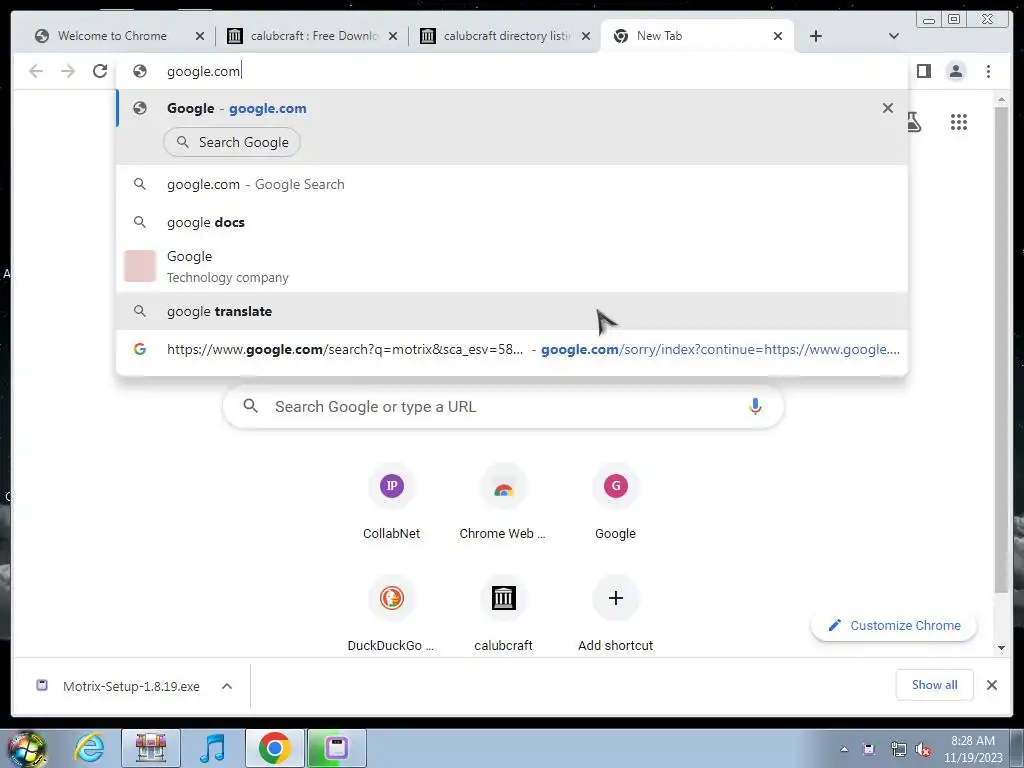
Task: Reload the page with the refresh icon
Action: pyautogui.click(x=99, y=71)
